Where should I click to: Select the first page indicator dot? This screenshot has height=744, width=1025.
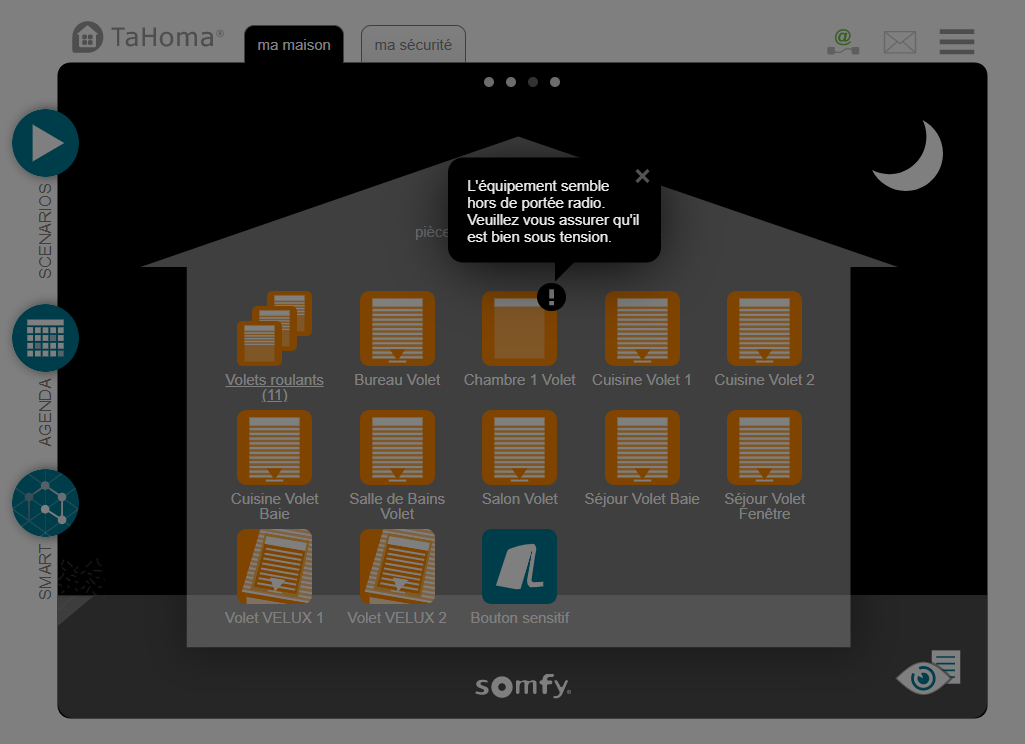click(489, 82)
